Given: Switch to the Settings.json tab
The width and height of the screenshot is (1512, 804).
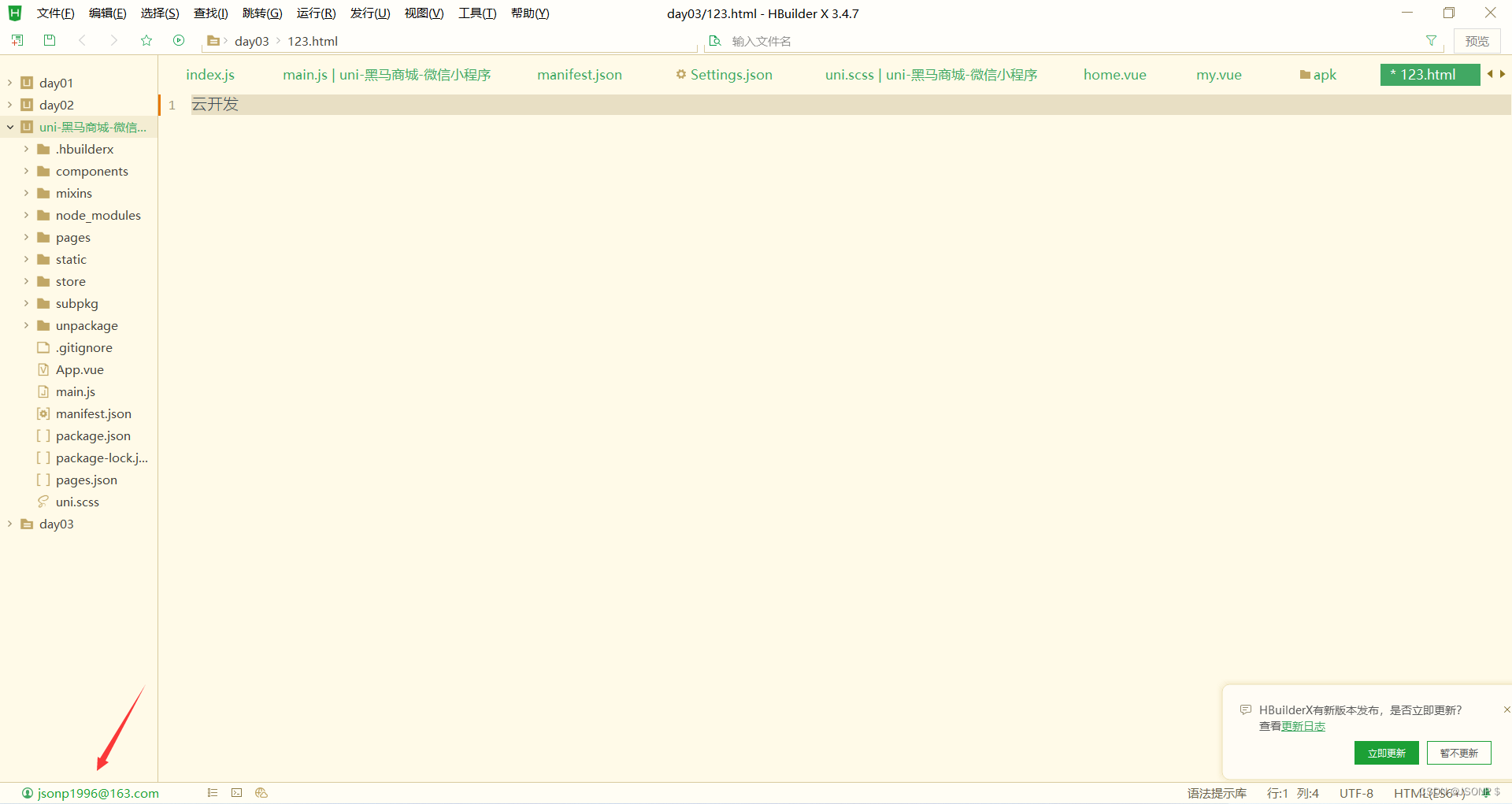Looking at the screenshot, I should click(x=724, y=75).
